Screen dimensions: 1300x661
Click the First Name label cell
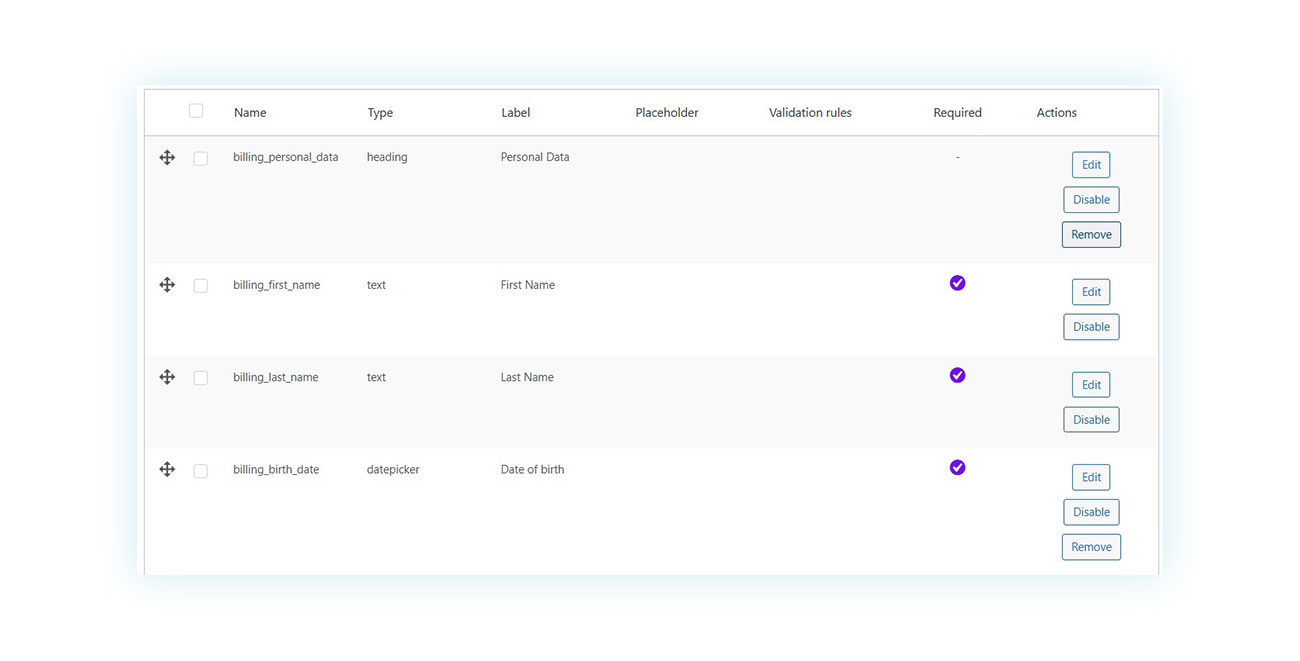[528, 285]
